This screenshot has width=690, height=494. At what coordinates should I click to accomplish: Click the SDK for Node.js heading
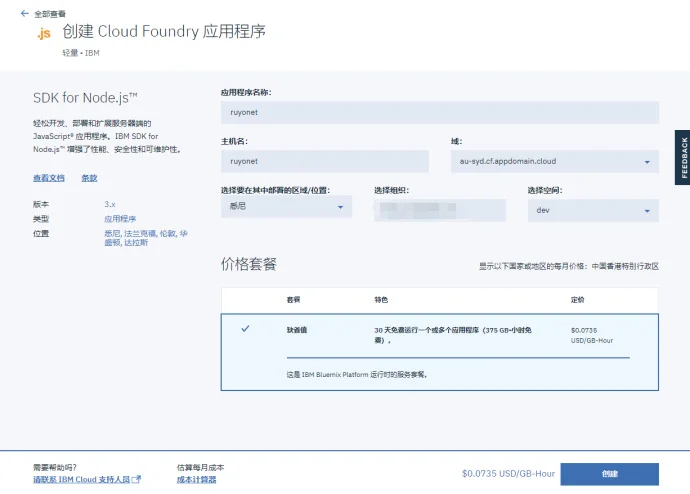[85, 98]
